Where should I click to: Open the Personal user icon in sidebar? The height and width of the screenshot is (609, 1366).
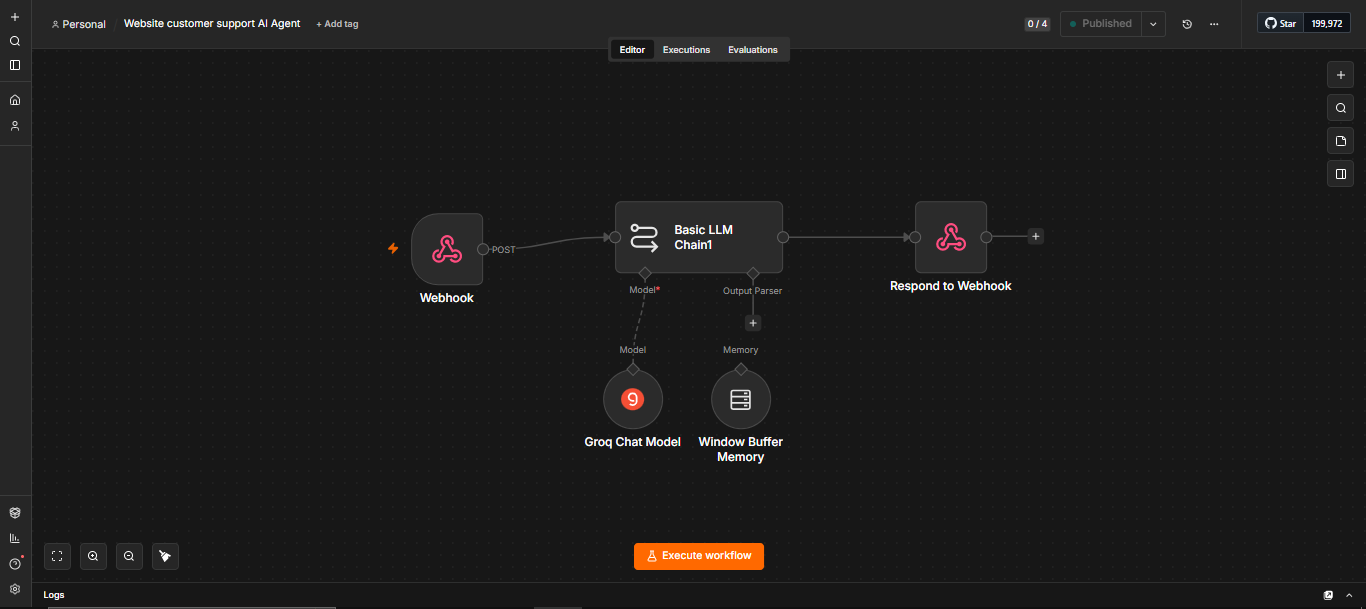click(15, 126)
